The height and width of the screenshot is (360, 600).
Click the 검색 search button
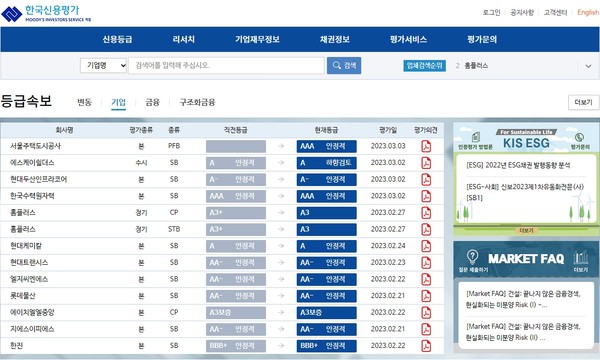344,65
